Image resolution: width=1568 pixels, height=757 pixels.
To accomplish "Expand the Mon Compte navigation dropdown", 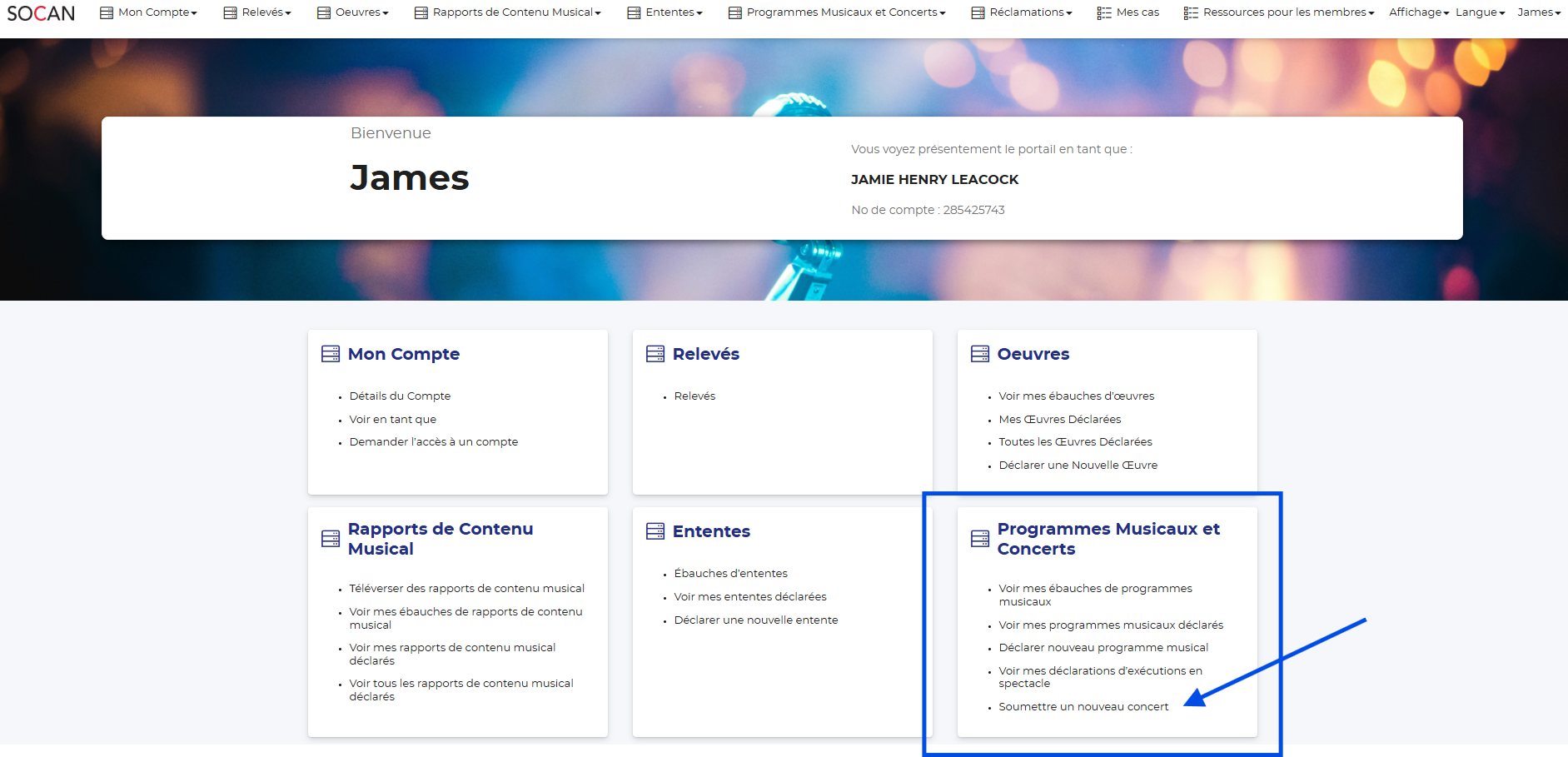I will click(157, 12).
